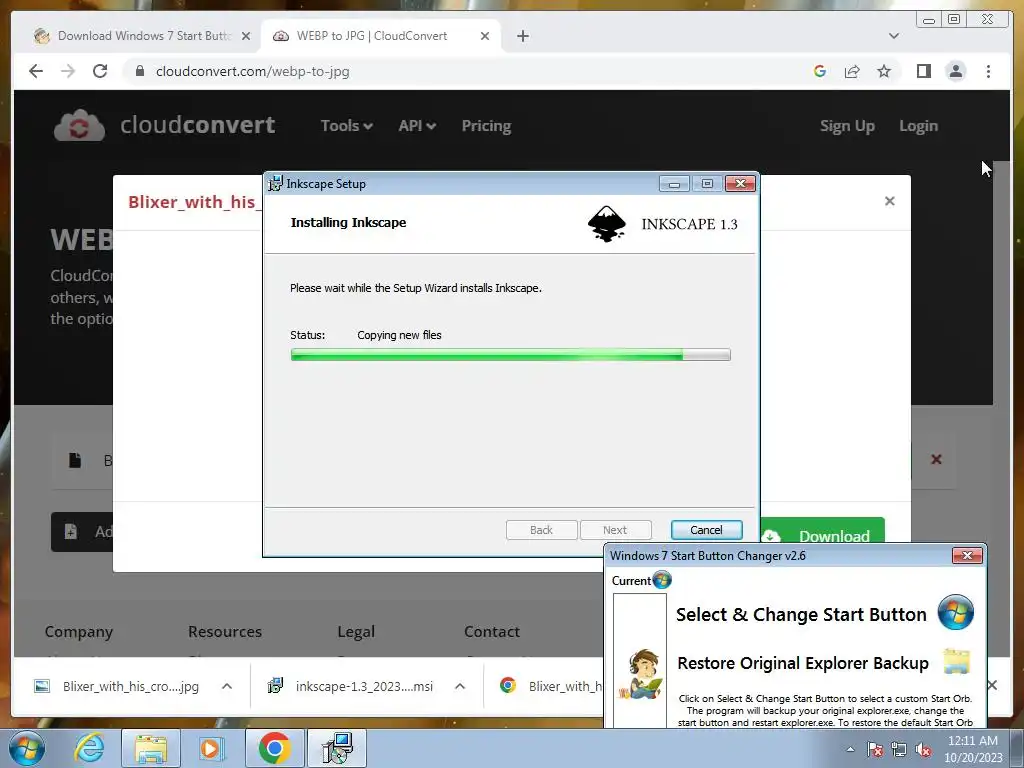The image size is (1024, 768).
Task: Click the network tray icon
Action: pyautogui.click(x=899, y=749)
